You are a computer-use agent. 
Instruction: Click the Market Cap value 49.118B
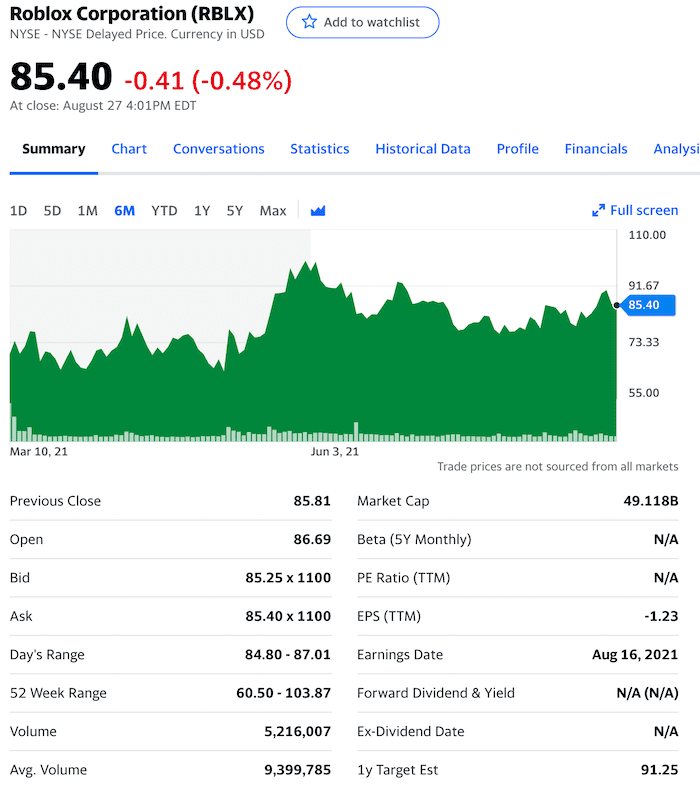(651, 501)
